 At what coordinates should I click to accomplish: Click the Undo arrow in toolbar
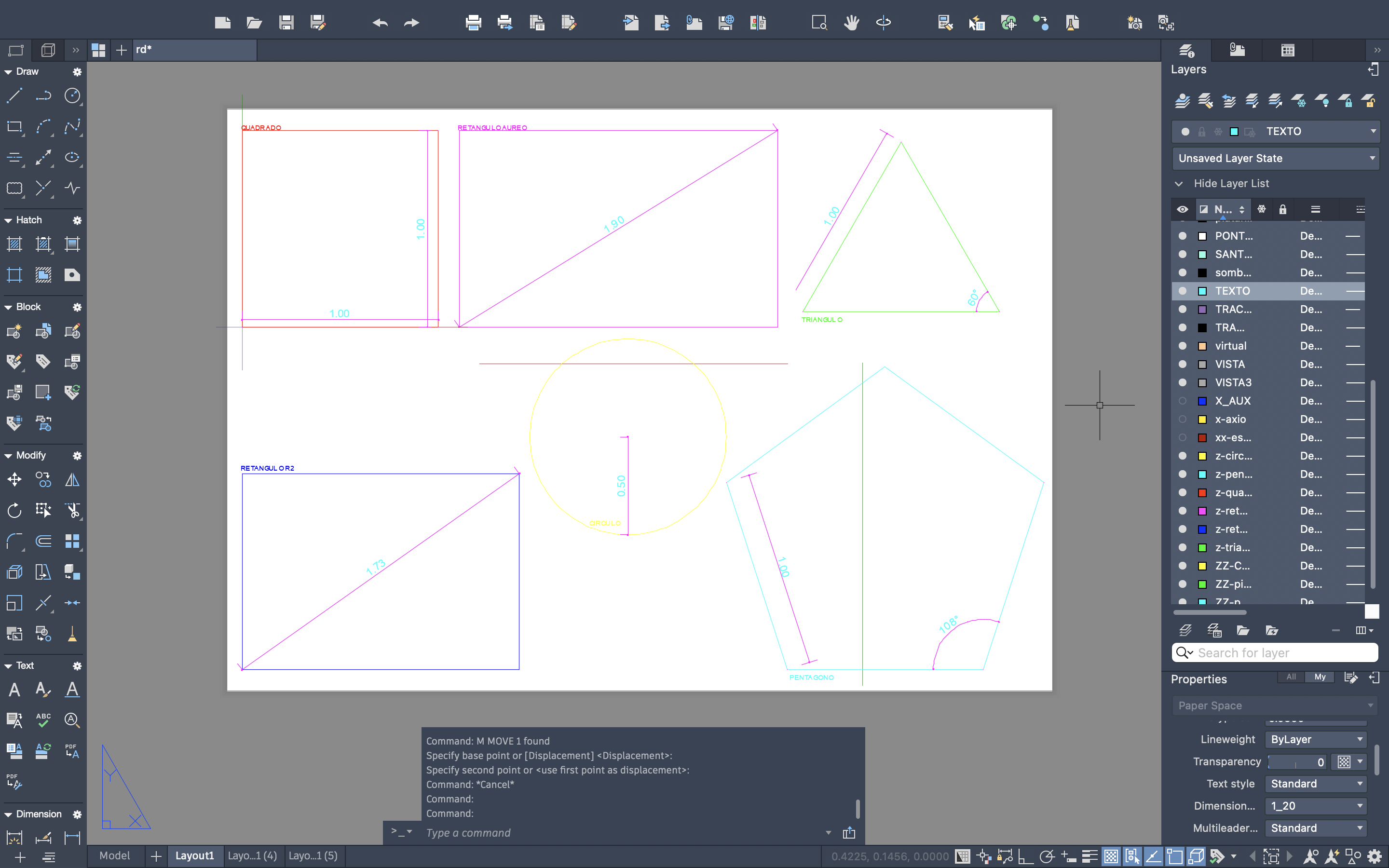point(380,23)
